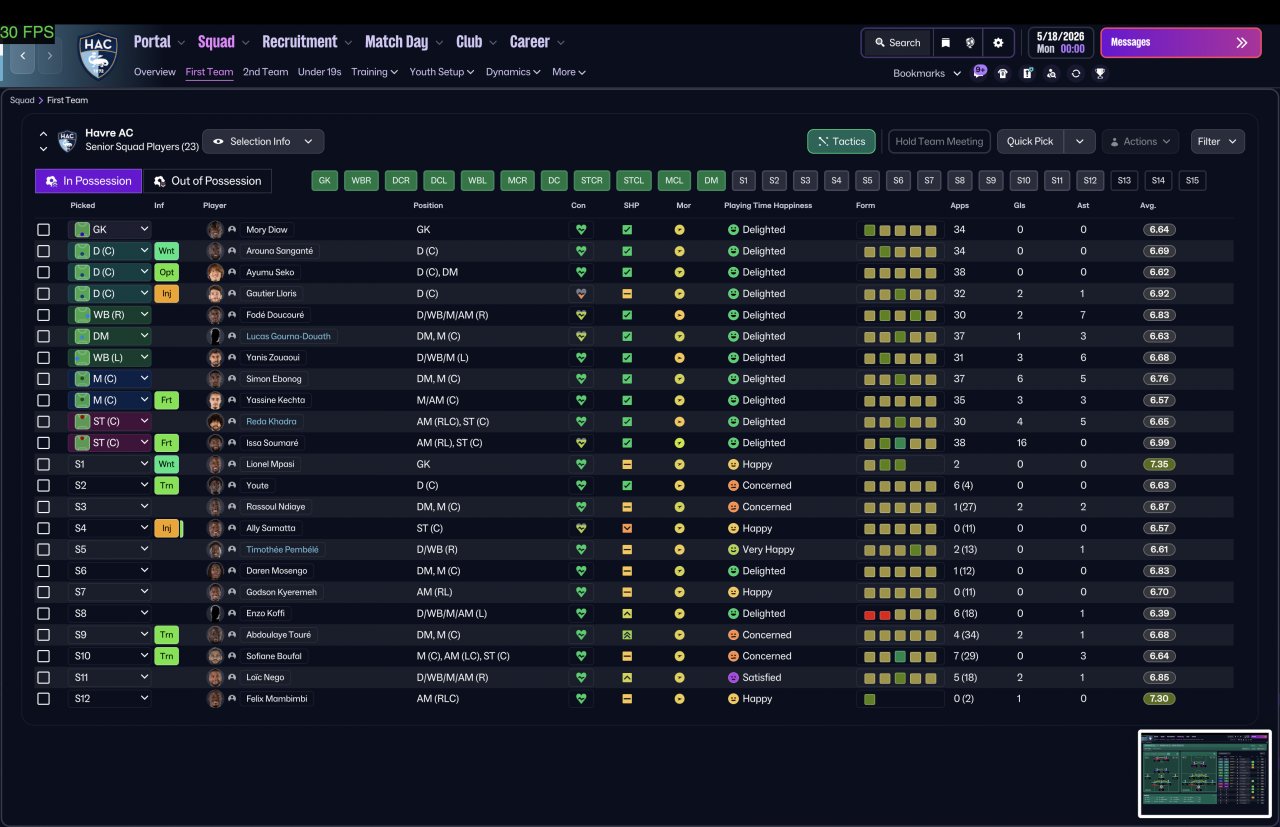This screenshot has width=1280, height=827.
Task: Click Lionel Mpasi's 7.35 average rating pill
Action: click(x=1161, y=464)
